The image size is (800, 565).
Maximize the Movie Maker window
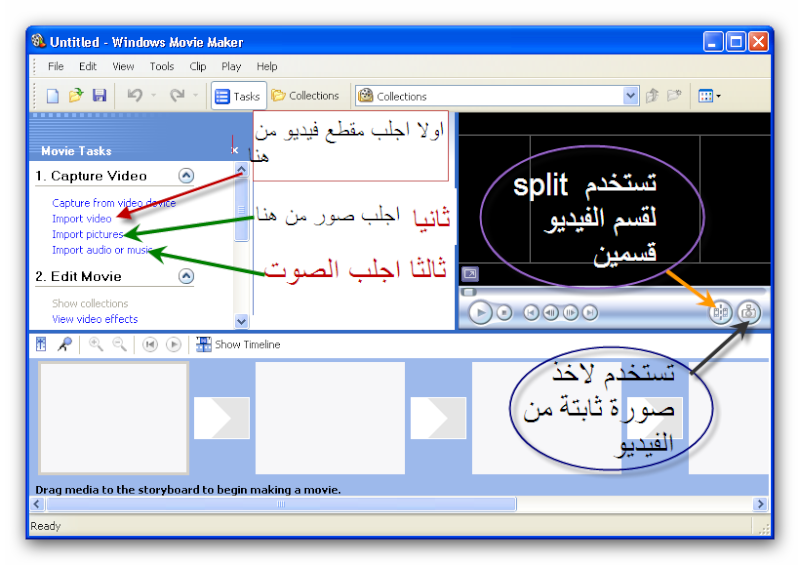coord(736,41)
